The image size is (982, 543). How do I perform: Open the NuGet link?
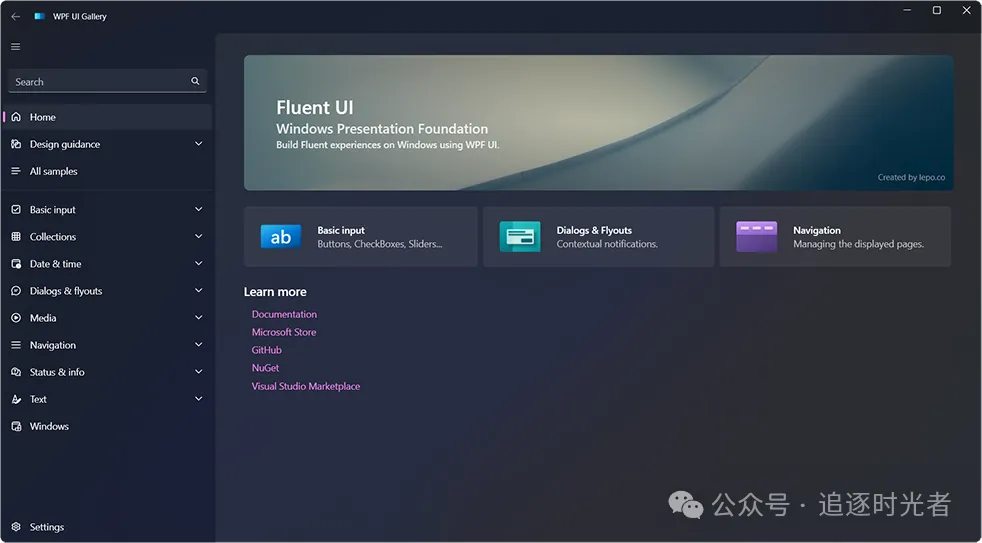(x=266, y=368)
